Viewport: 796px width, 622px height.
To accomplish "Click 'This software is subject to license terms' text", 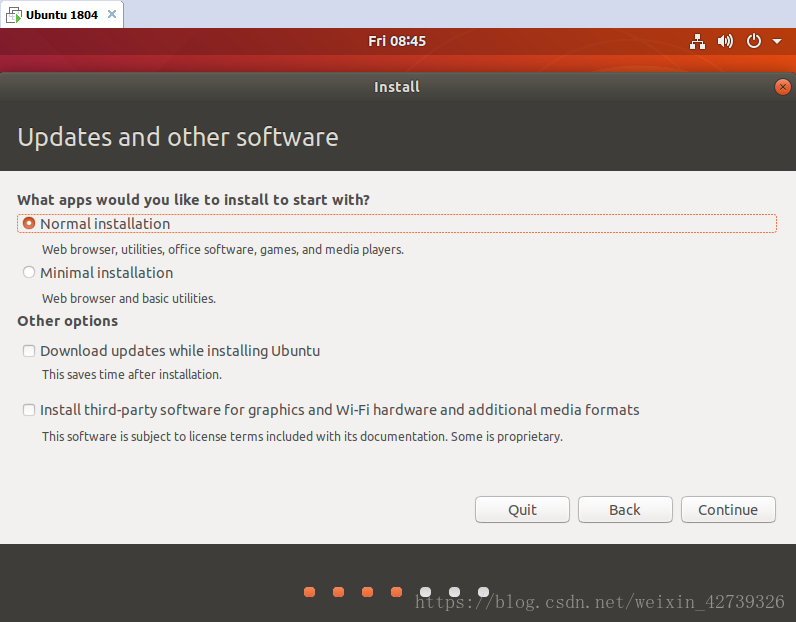I will pos(303,437).
